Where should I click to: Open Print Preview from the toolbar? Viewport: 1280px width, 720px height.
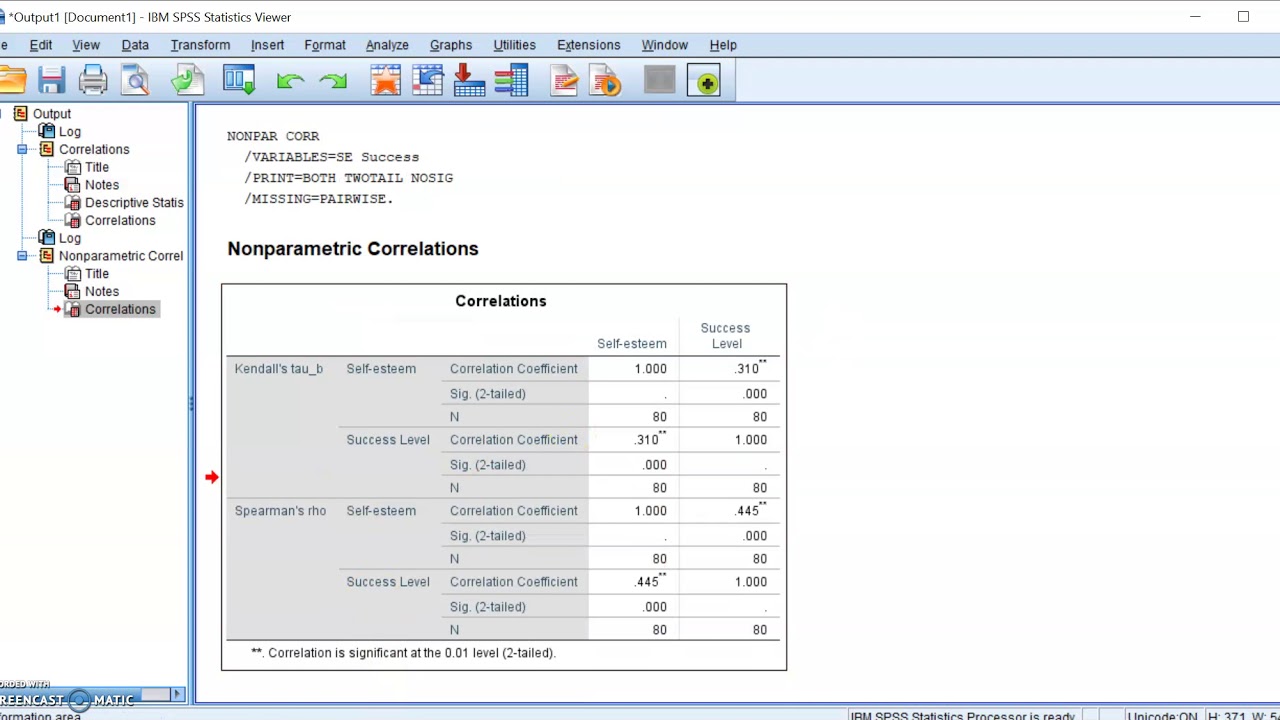click(x=136, y=81)
